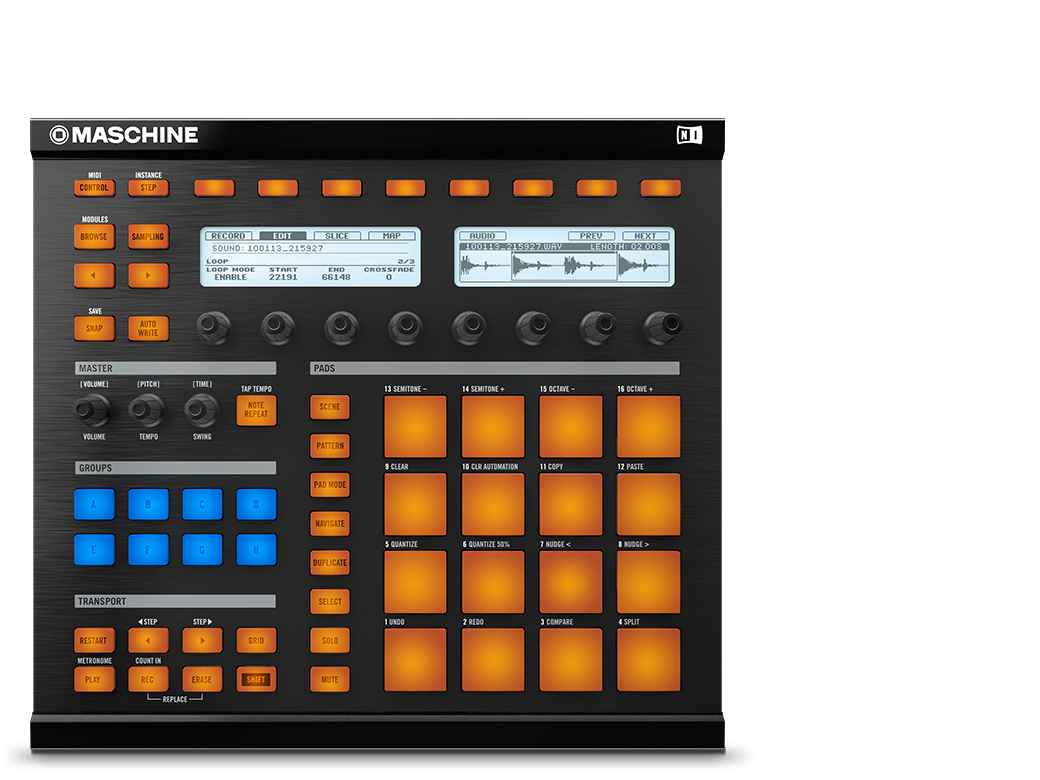Click the Tempo knob in Master
The width and height of the screenshot is (1040, 780).
147,410
